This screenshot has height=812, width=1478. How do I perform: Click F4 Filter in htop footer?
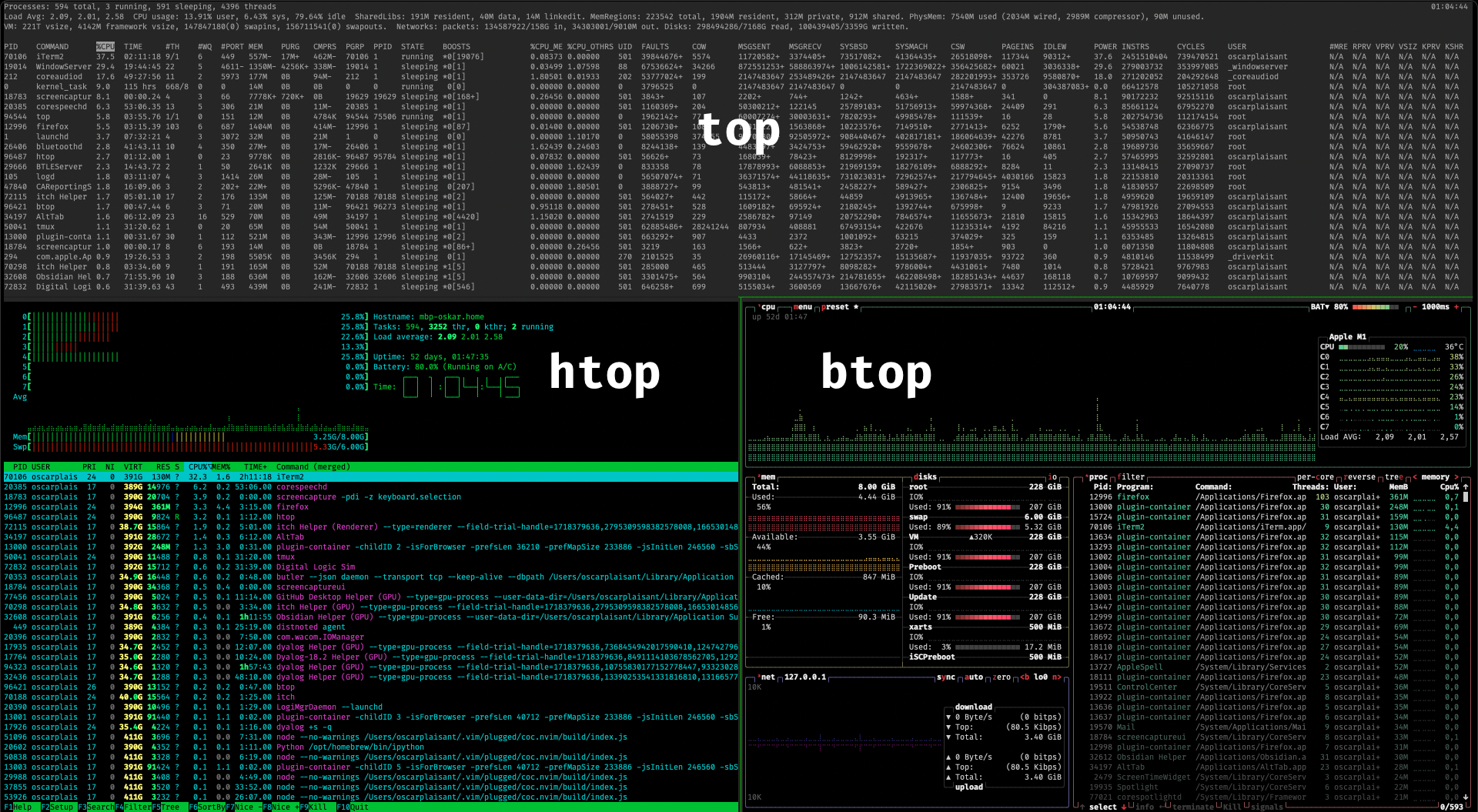133,807
